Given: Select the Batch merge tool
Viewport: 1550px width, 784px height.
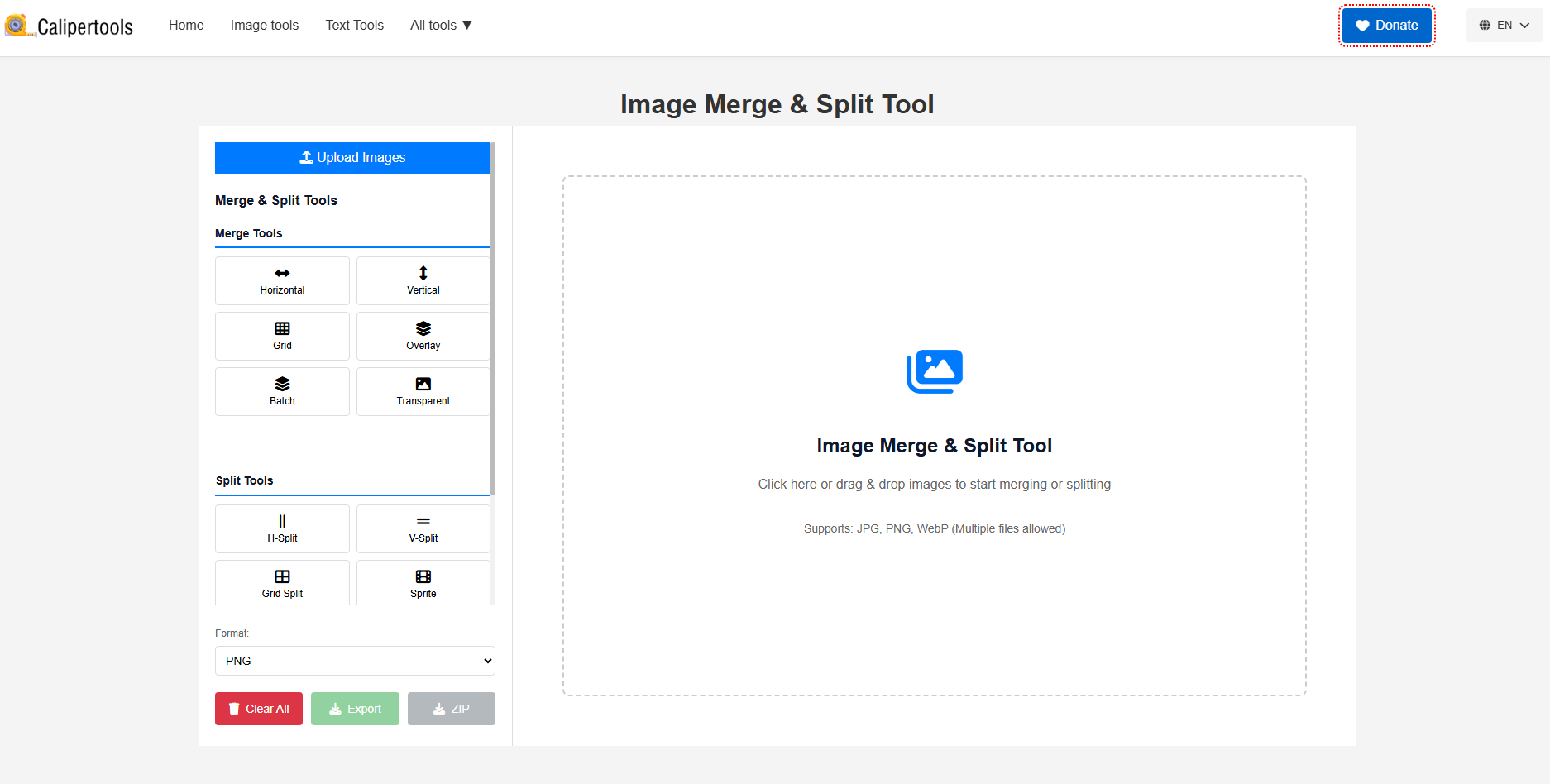Looking at the screenshot, I should pyautogui.click(x=282, y=392).
